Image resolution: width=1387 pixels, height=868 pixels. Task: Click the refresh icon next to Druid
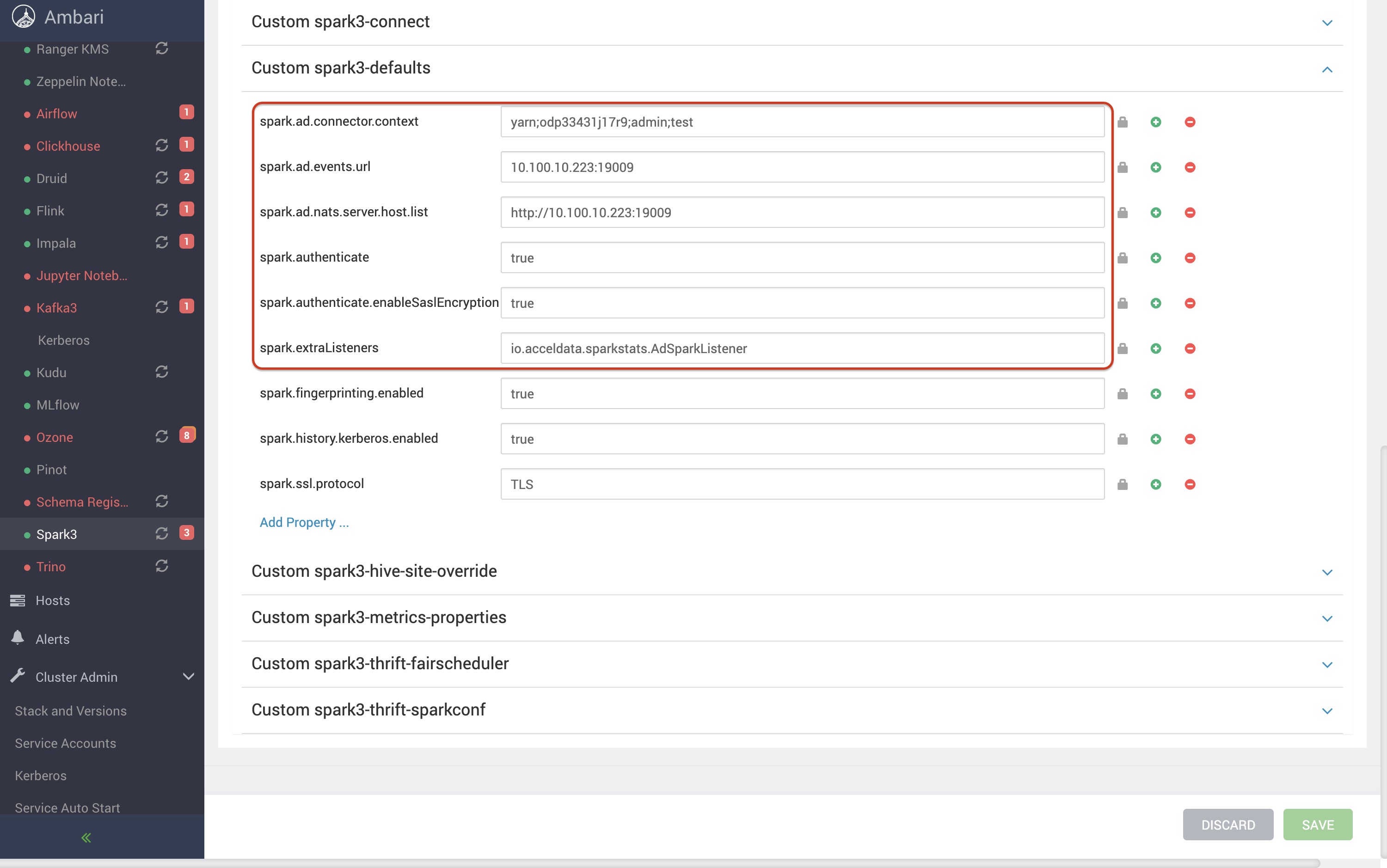162,177
